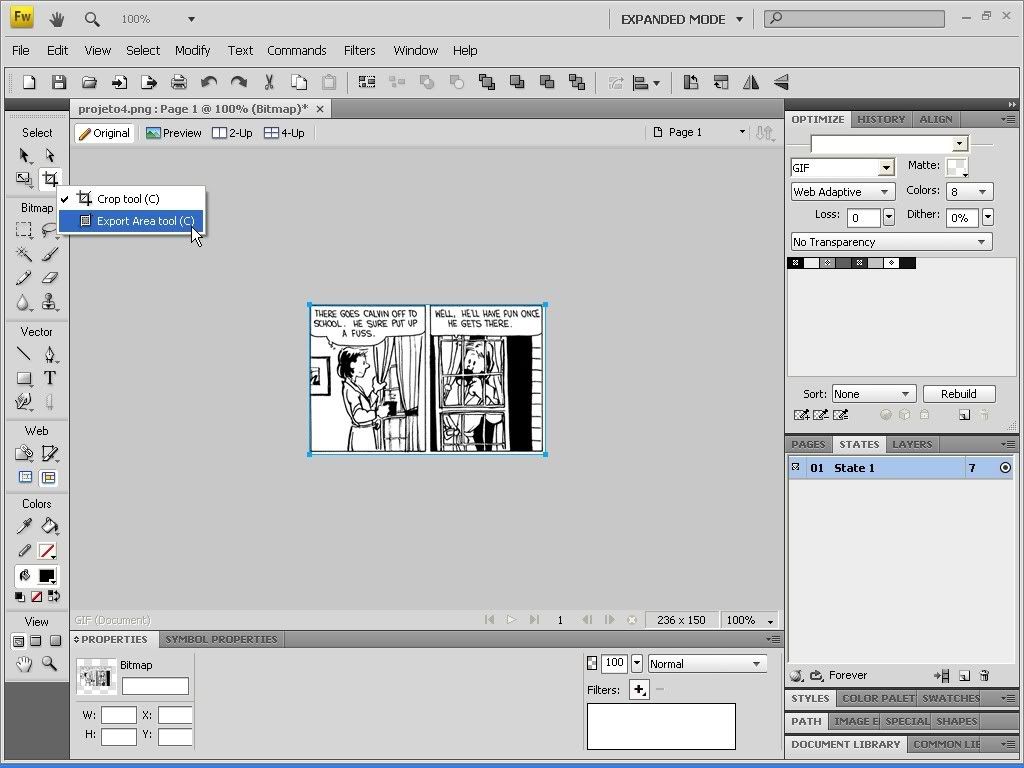Screen dimensions: 1024x768
Task: Click the black fill color swatch
Action: pyautogui.click(x=46, y=575)
